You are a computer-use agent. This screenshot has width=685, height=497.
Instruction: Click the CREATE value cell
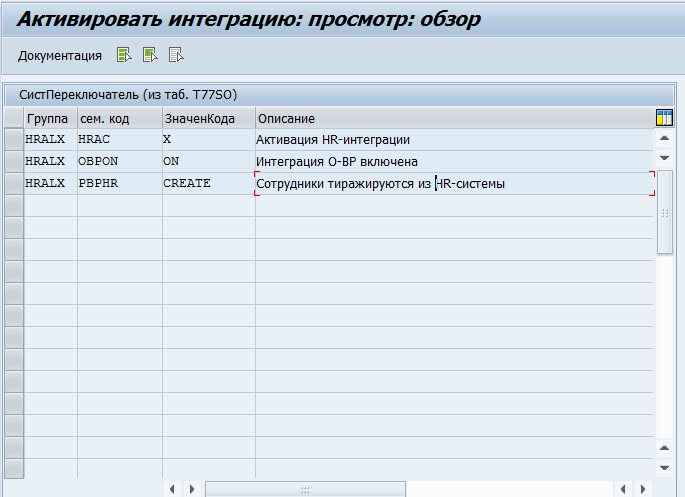(209, 183)
